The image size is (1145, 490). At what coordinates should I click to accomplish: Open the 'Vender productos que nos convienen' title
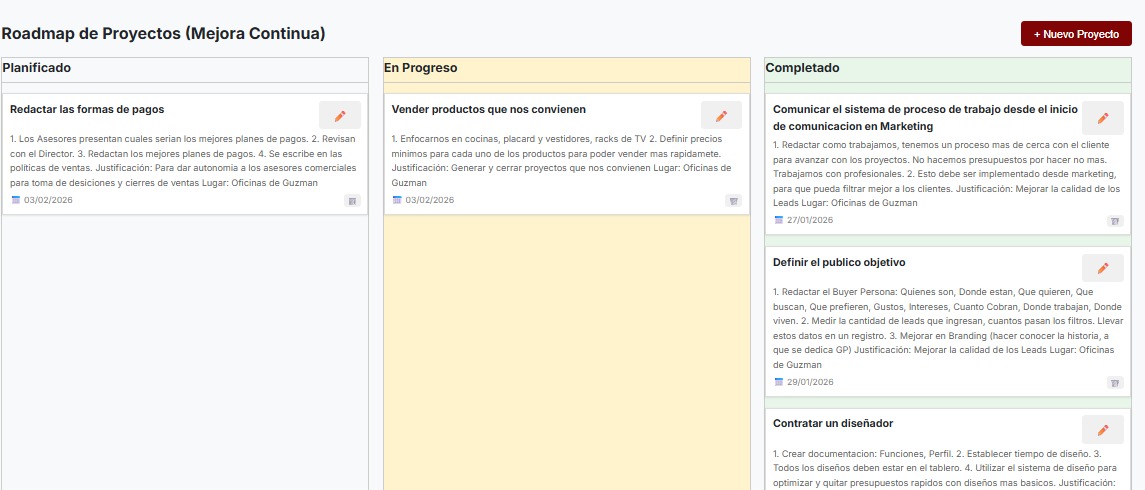489,110
